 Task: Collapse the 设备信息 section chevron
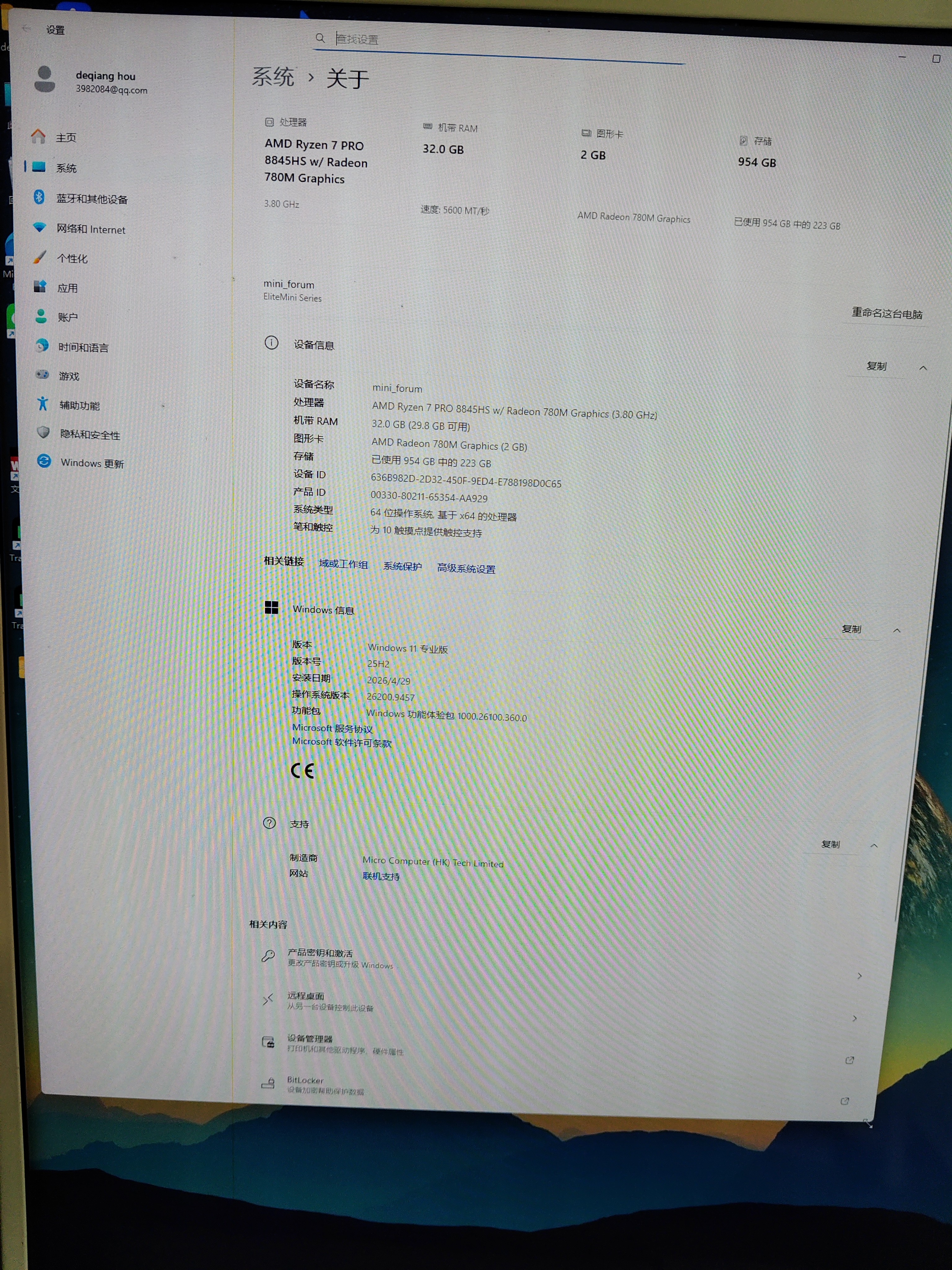pos(923,368)
